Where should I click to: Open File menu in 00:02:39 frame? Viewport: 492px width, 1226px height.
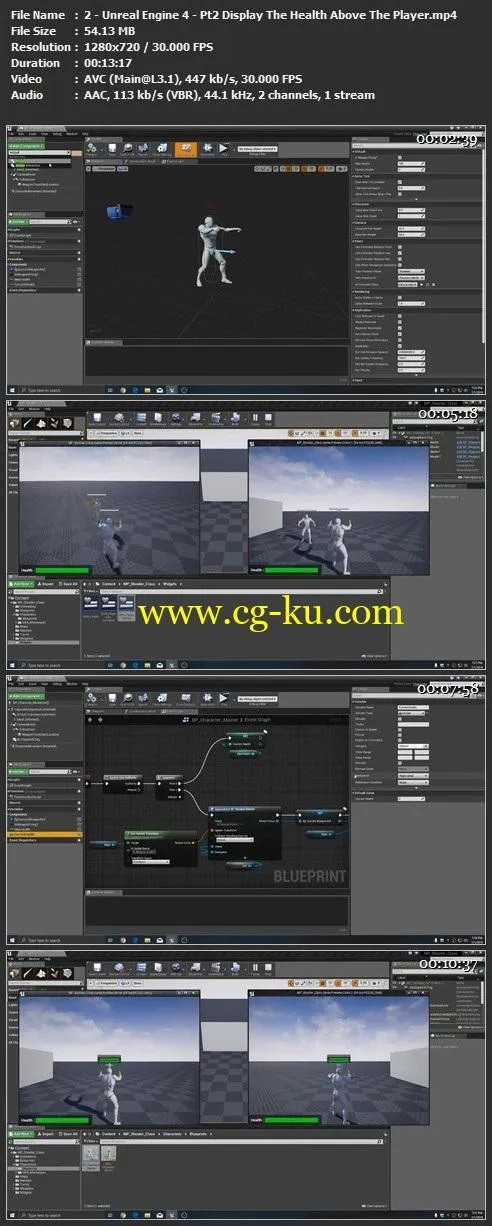click(10, 133)
